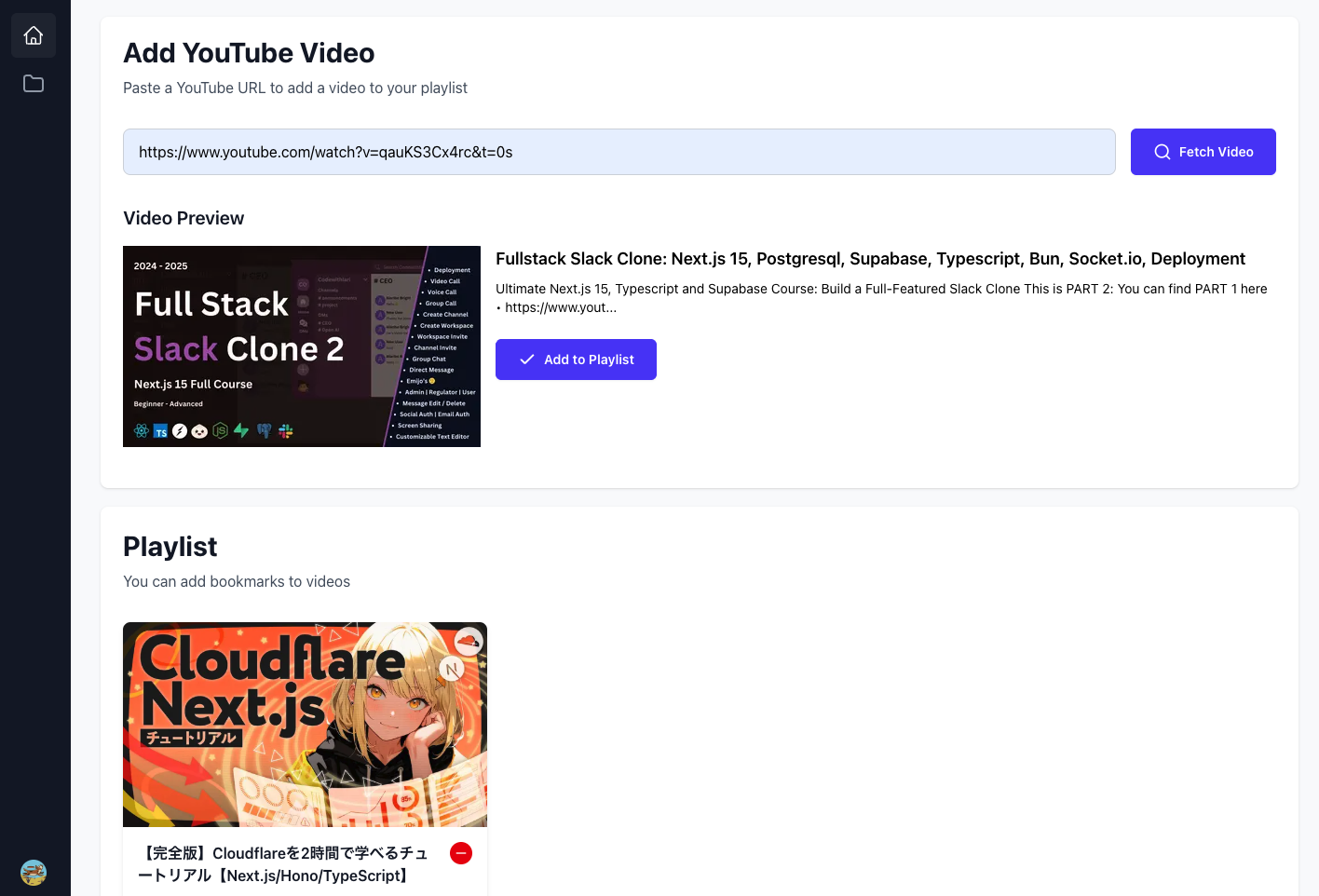This screenshot has height=896, width=1319.
Task: Open the Home page in sidebar
Action: point(34,35)
